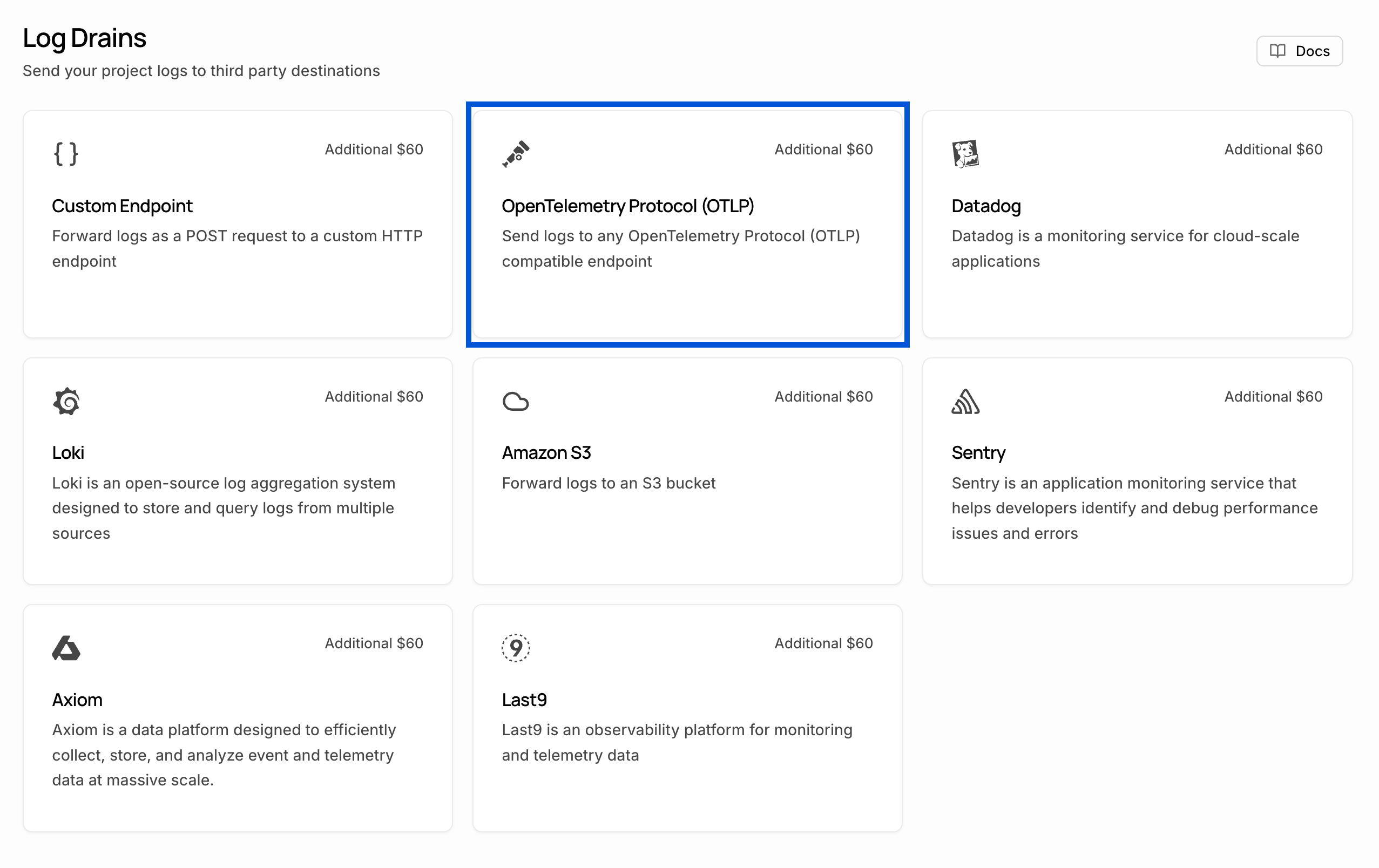Click 'Additional $60' on Custom Endpoint card
The width and height of the screenshot is (1379, 868).
[x=374, y=150]
